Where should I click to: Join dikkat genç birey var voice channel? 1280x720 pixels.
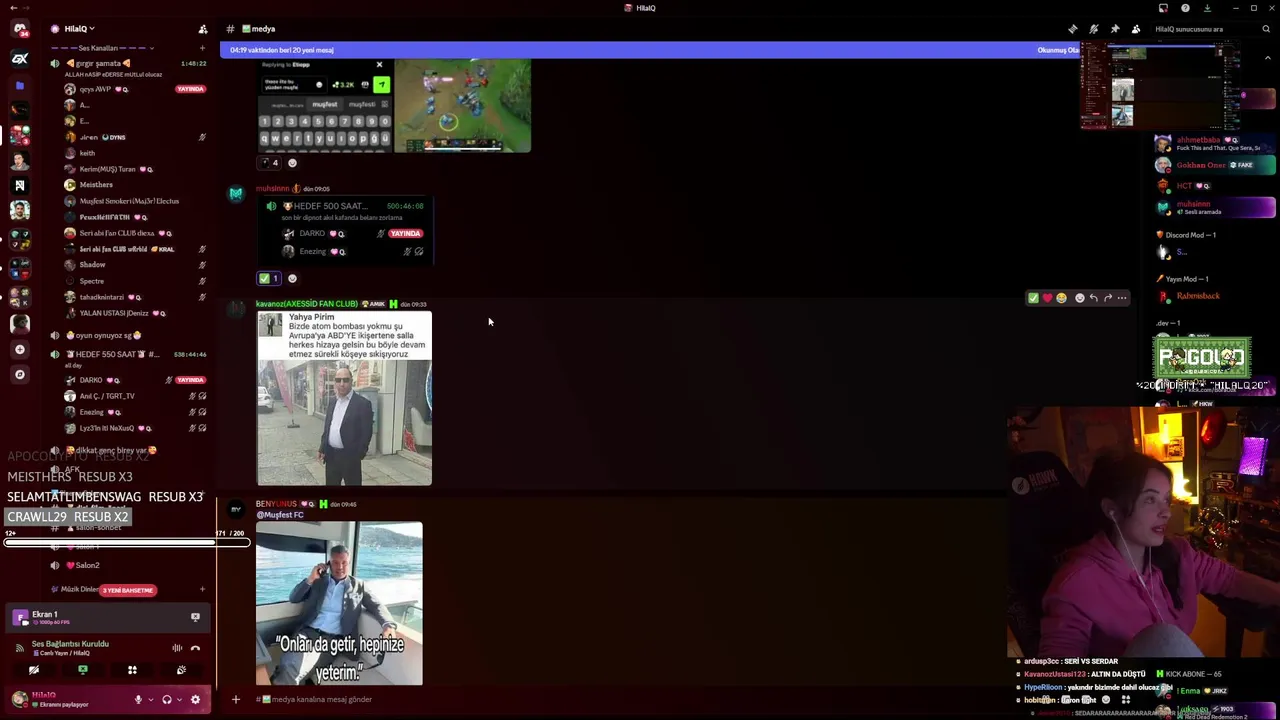click(x=113, y=450)
